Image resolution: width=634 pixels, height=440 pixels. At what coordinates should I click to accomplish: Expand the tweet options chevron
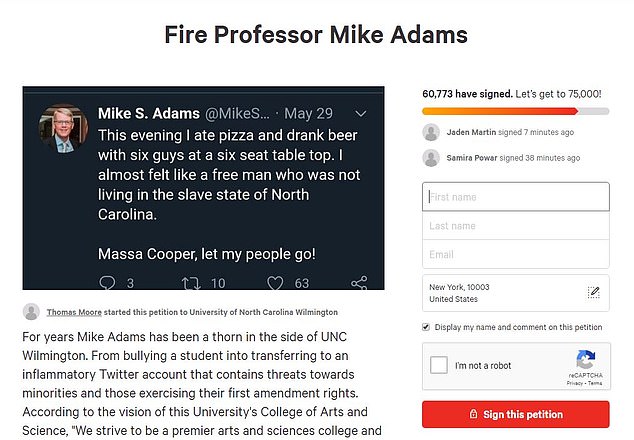pos(361,113)
